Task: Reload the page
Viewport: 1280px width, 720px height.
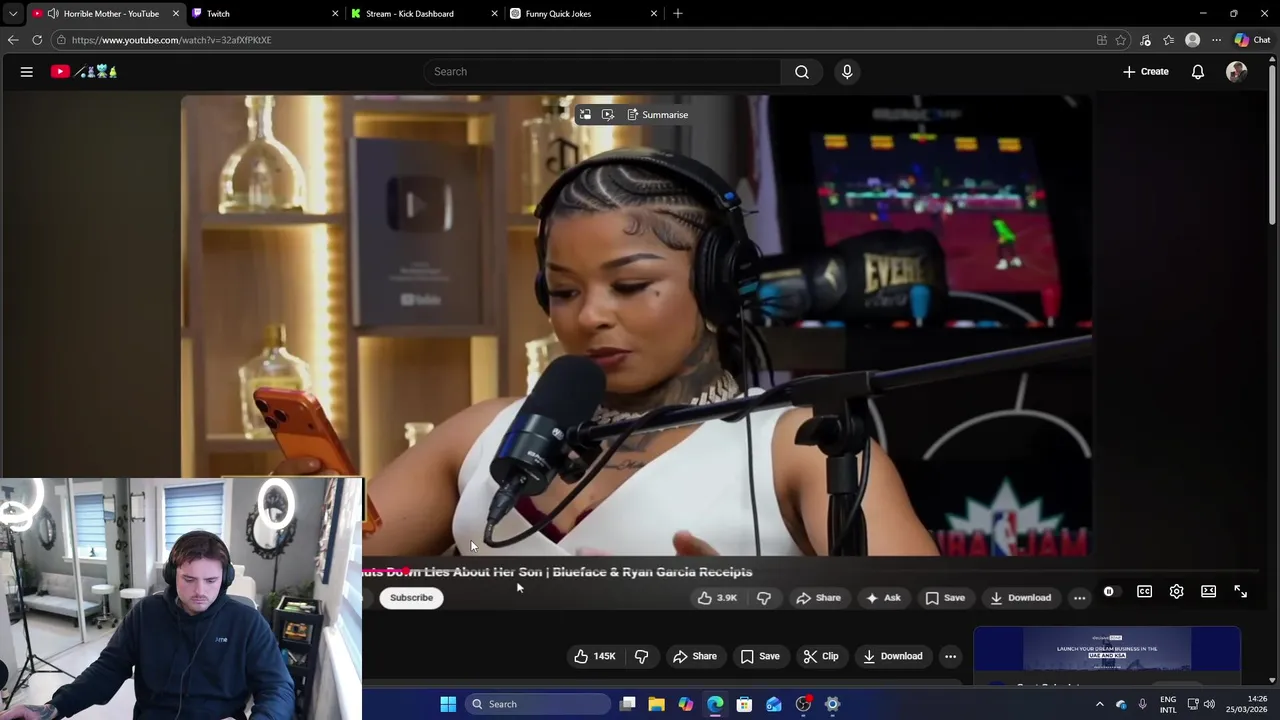Action: coord(37,40)
